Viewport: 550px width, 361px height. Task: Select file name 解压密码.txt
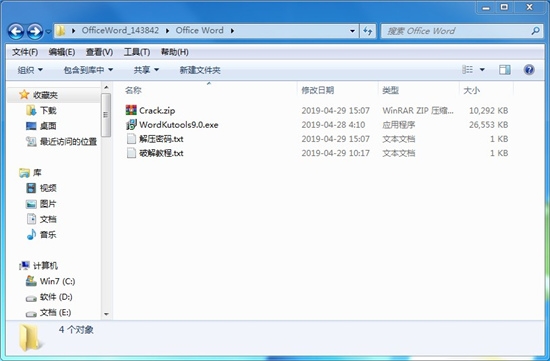161,139
